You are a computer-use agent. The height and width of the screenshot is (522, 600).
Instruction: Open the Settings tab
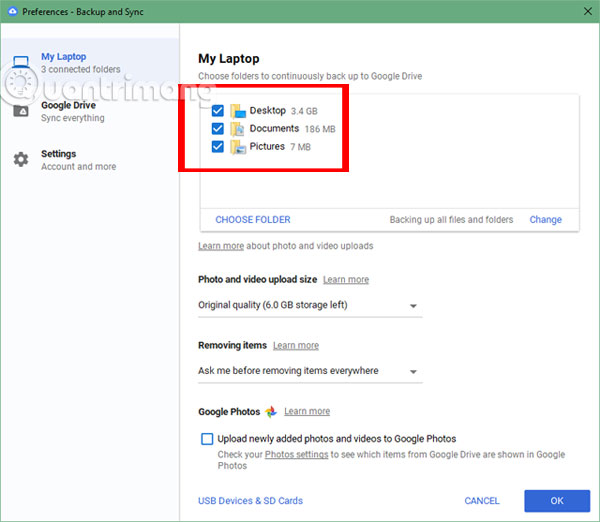pyautogui.click(x=90, y=160)
